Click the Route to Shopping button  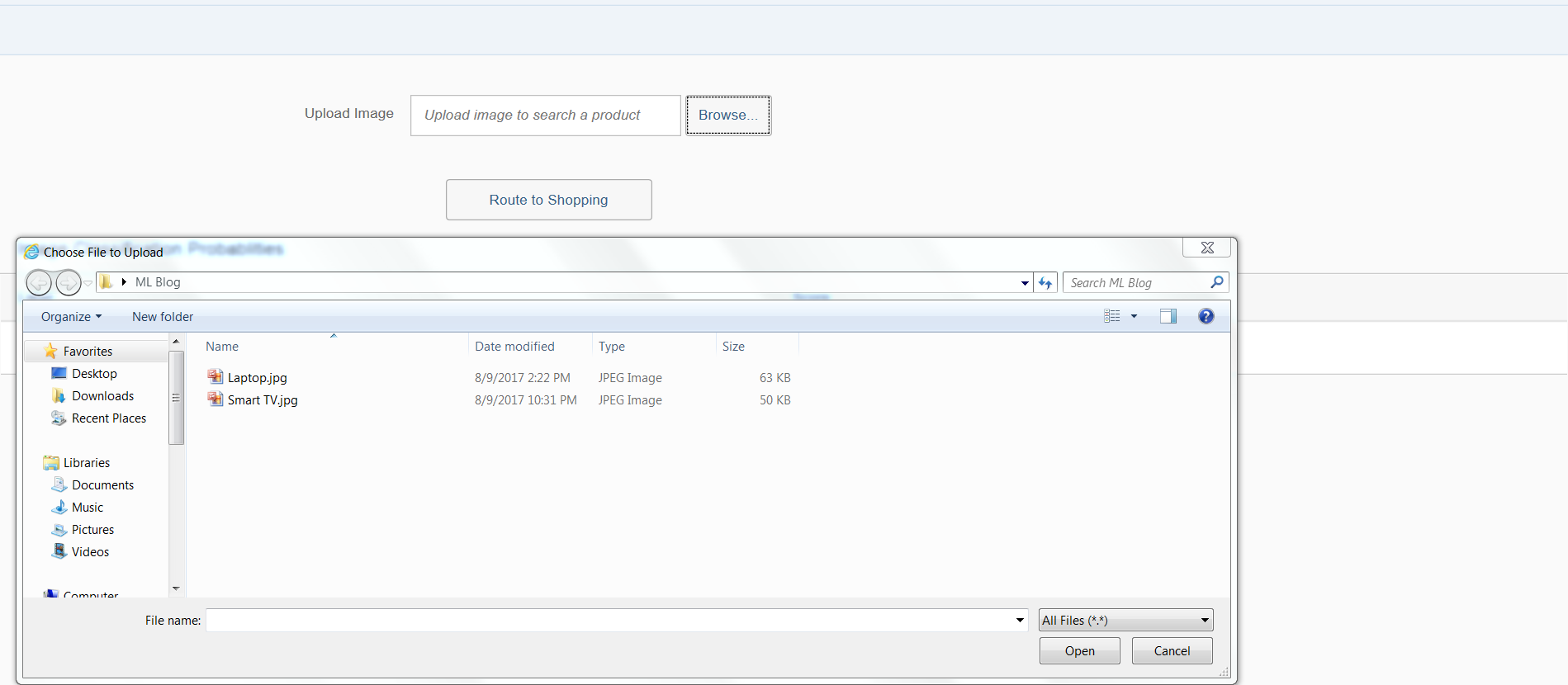point(548,200)
